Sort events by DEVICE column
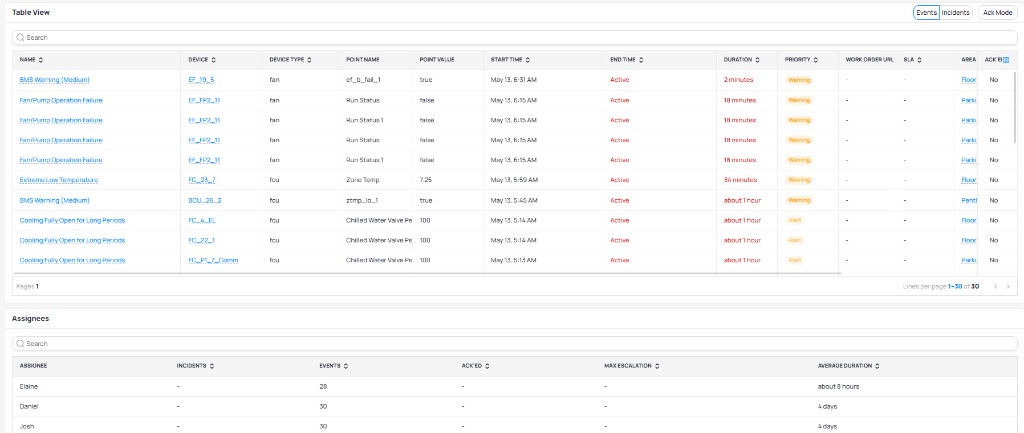 (214, 59)
